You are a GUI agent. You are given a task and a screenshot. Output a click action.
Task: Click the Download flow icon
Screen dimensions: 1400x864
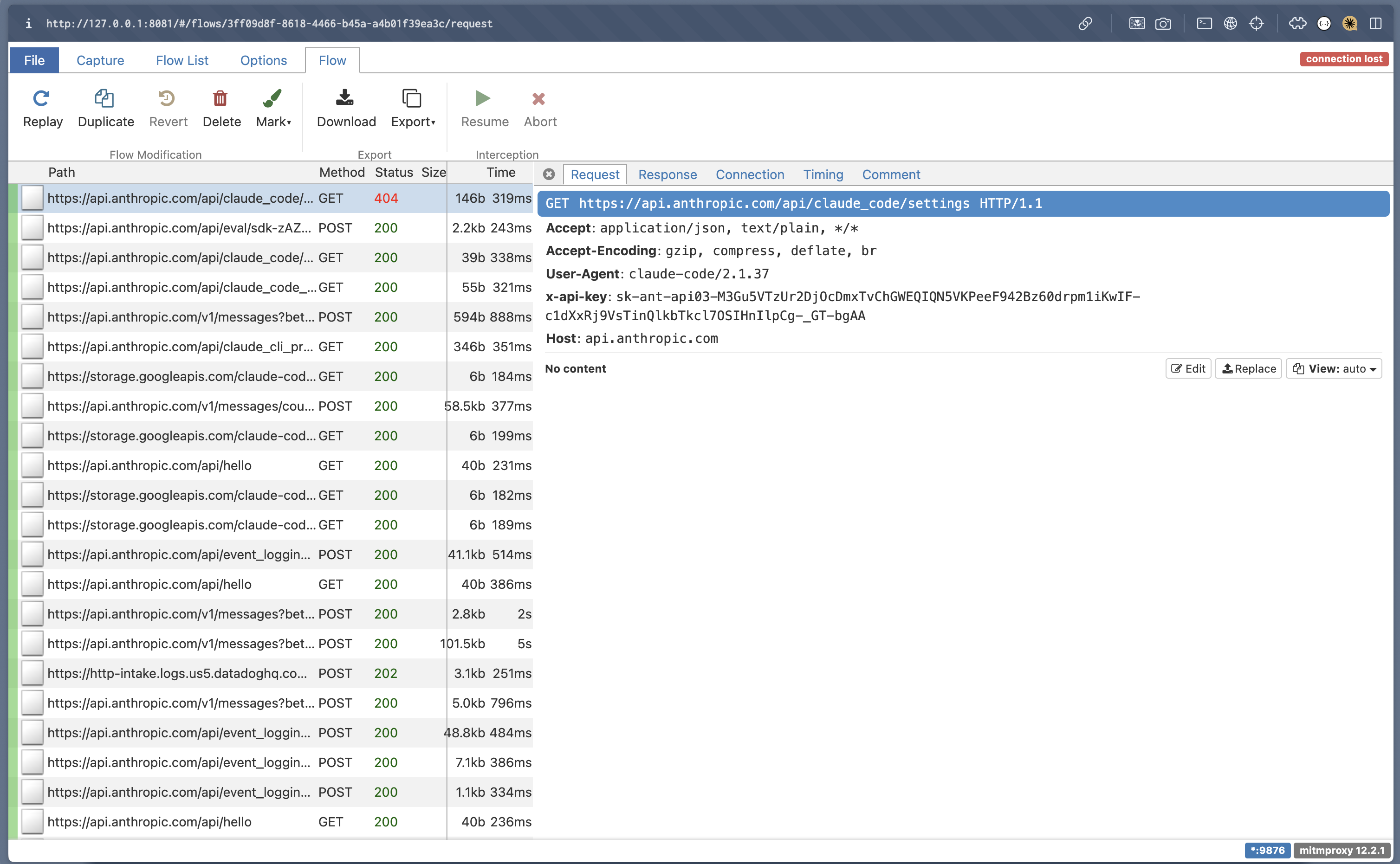click(345, 99)
